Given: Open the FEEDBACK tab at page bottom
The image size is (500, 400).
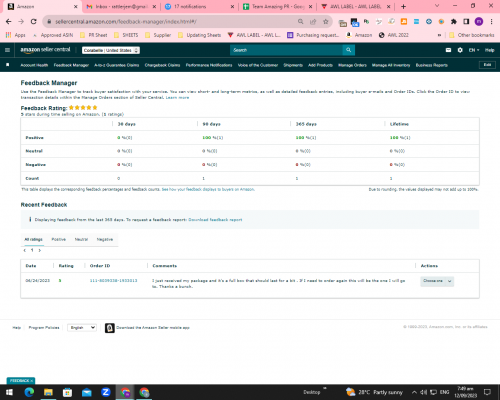Looking at the screenshot, I should point(21,381).
